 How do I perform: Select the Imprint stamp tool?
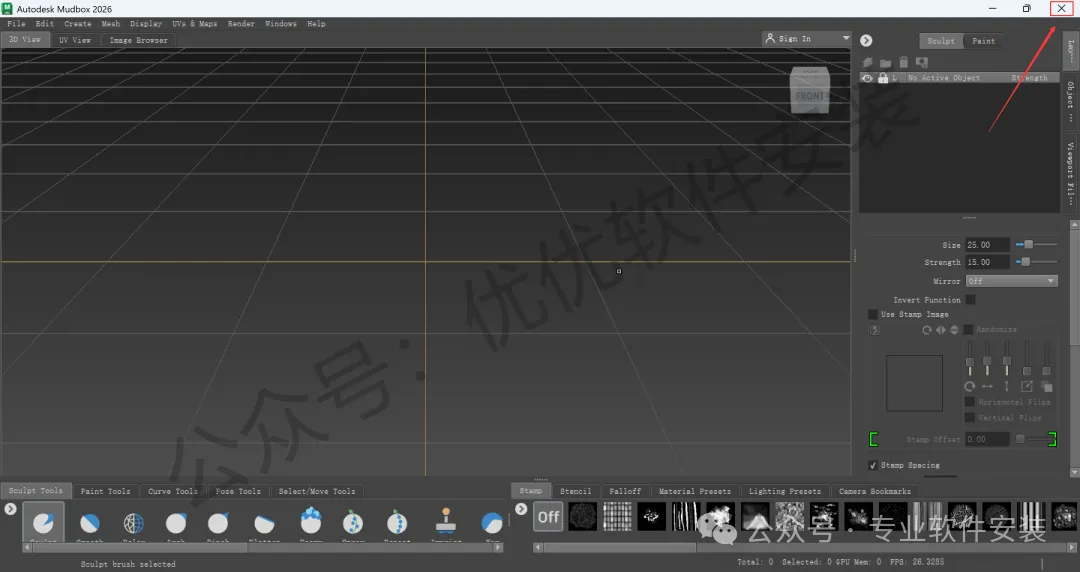pyautogui.click(x=446, y=522)
